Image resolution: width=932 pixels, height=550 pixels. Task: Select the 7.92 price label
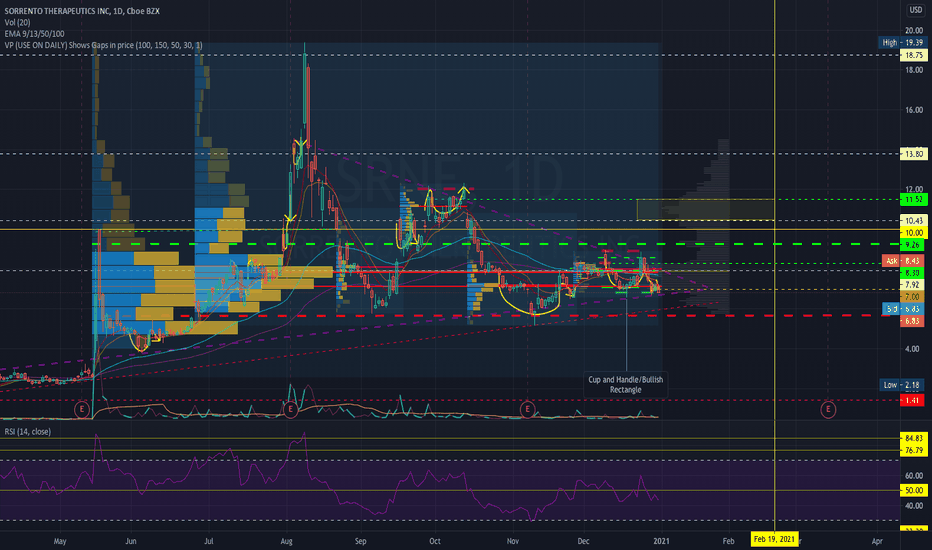(912, 285)
